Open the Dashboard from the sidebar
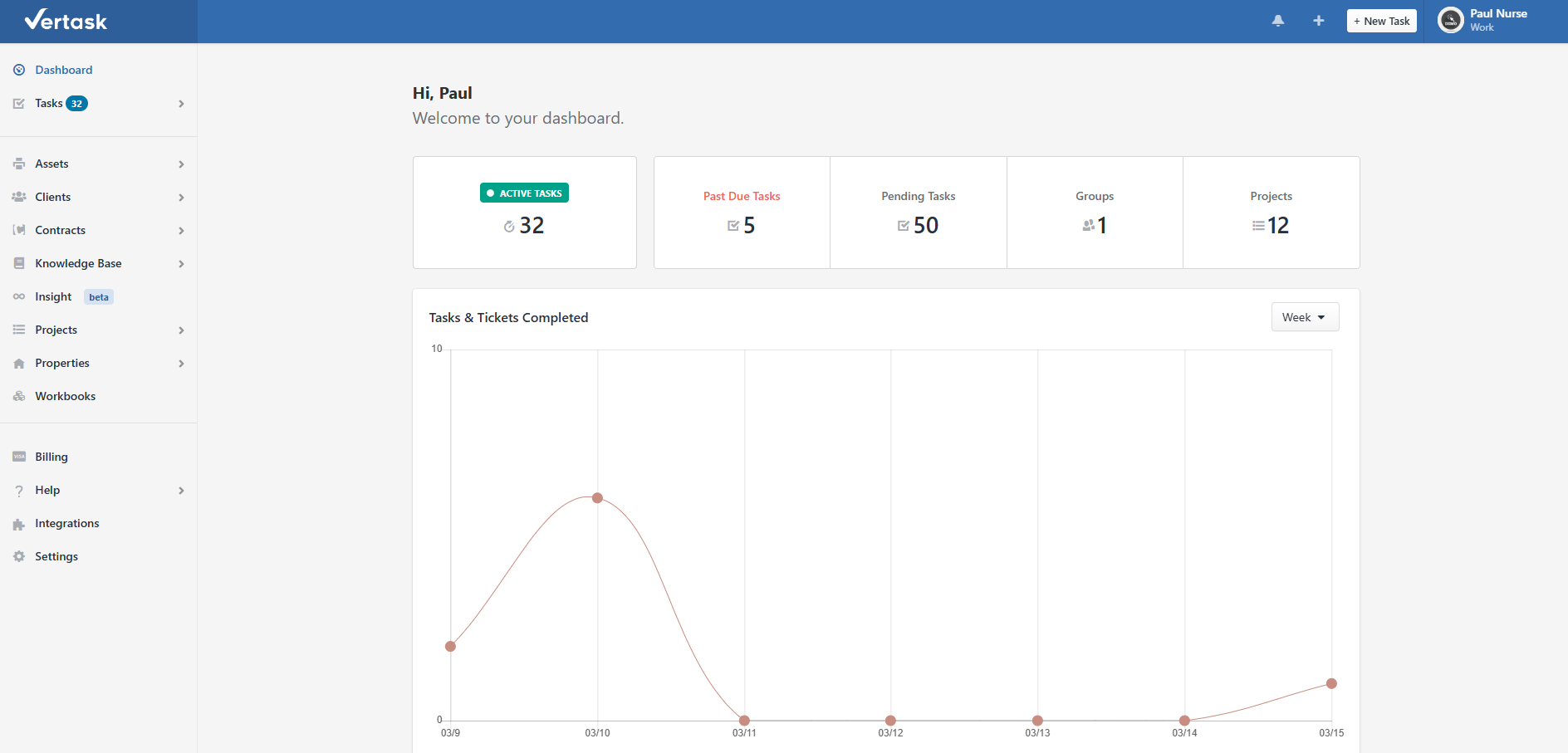Viewport: 1568px width, 753px height. [x=63, y=70]
